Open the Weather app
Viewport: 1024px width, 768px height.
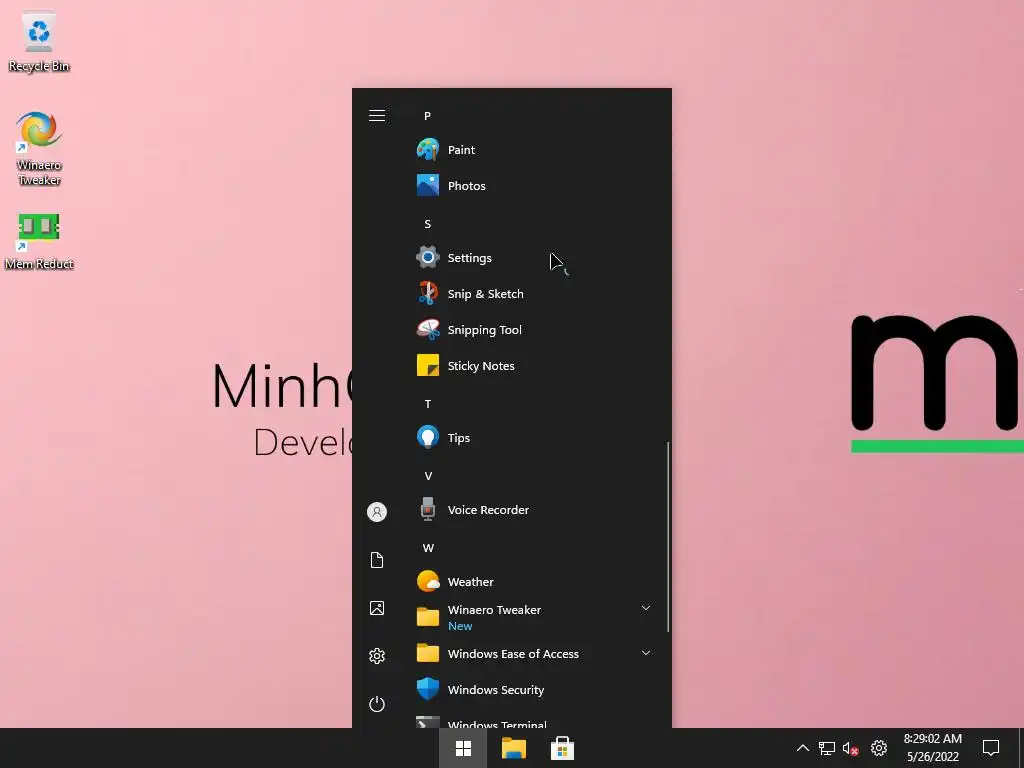tap(534, 581)
